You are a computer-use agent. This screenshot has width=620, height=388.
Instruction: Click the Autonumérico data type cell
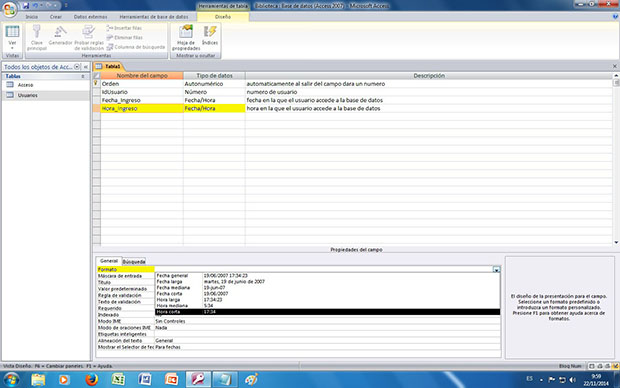(x=214, y=84)
